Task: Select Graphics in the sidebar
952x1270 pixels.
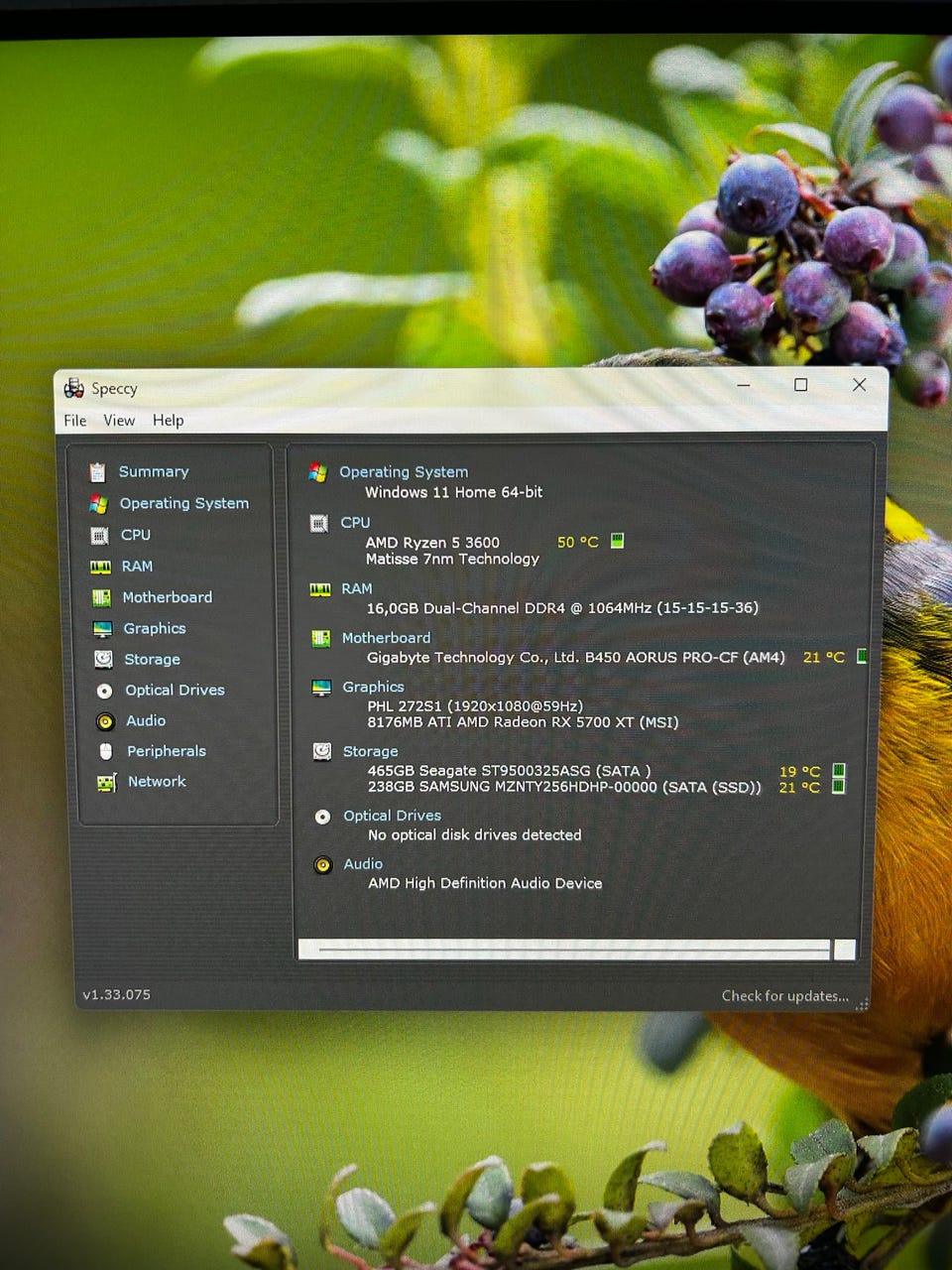Action: click(155, 629)
